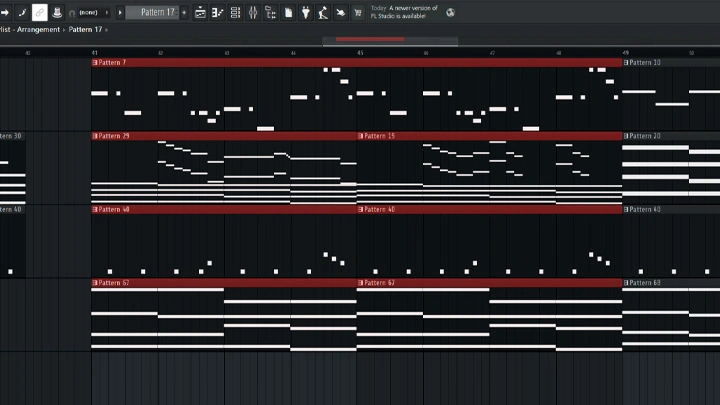Viewport: 720px width, 405px height.
Task: Select Pattern 17 in the breadcrumb path
Action: pos(85,29)
